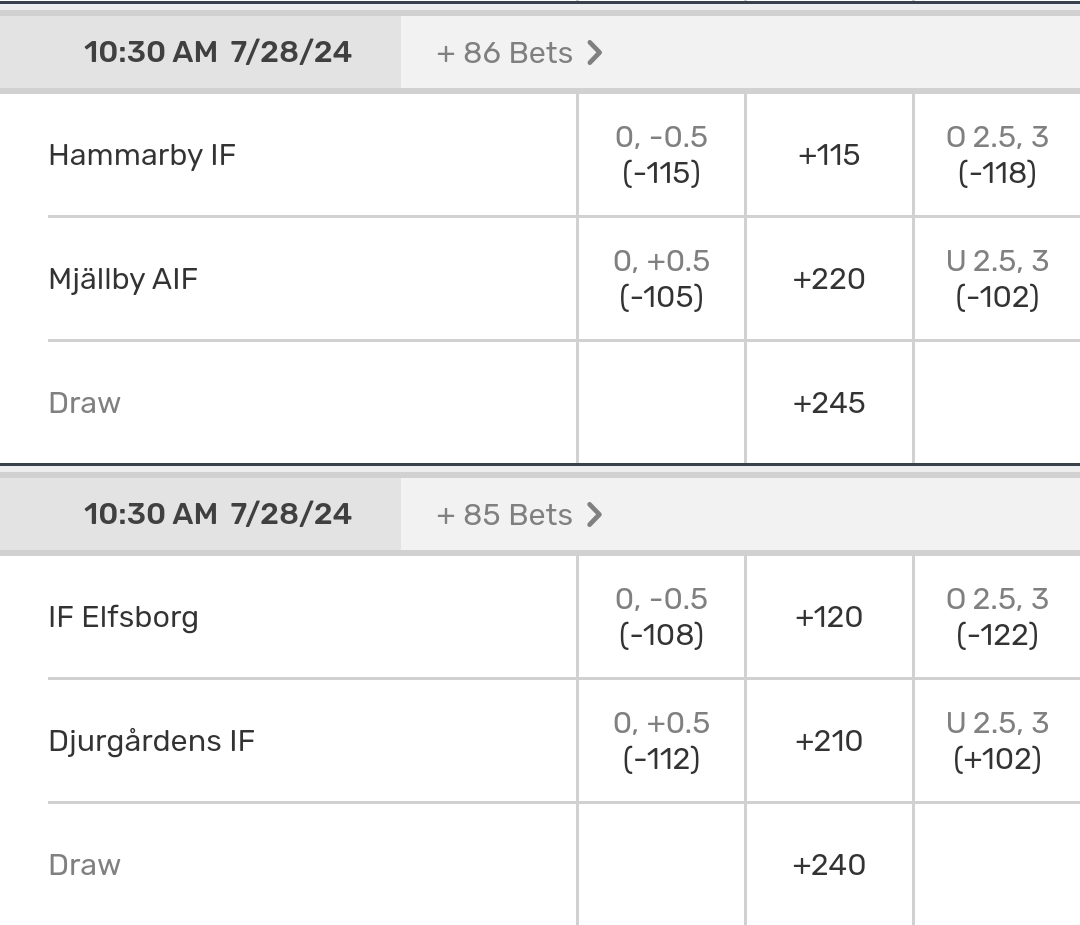This screenshot has width=1080, height=925.
Task: Choose Mjällby AIF spread 0, +0.5 (-105)
Action: click(x=661, y=279)
